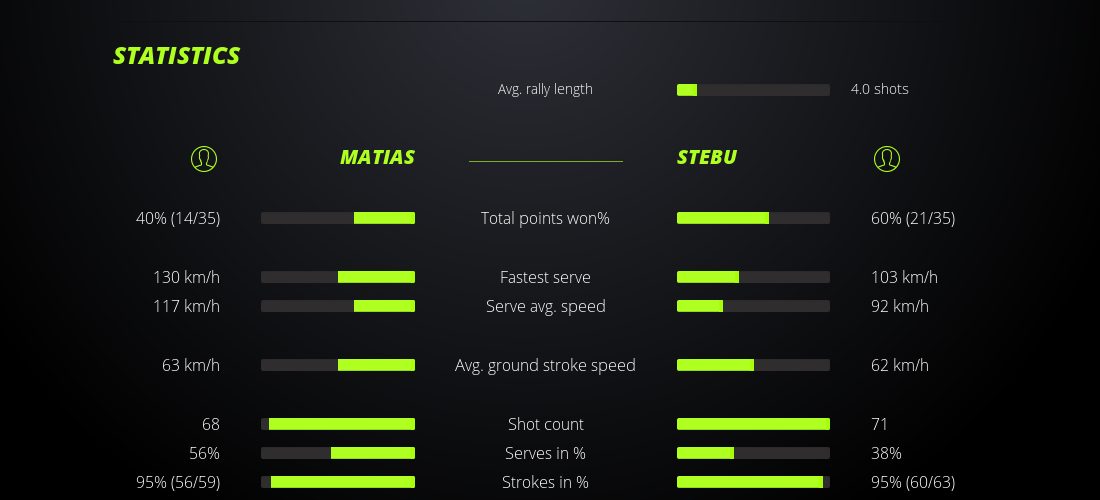Click Matias's Avg. ground stroke speed bar

coord(338,365)
